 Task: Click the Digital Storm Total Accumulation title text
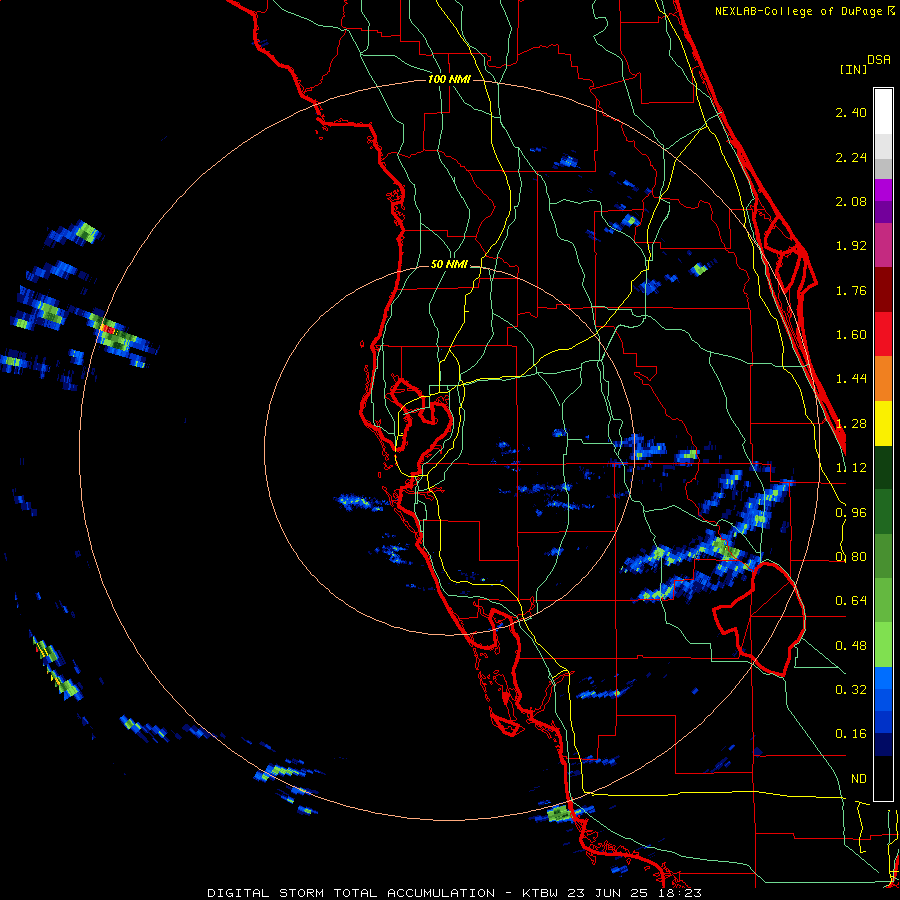point(351,893)
